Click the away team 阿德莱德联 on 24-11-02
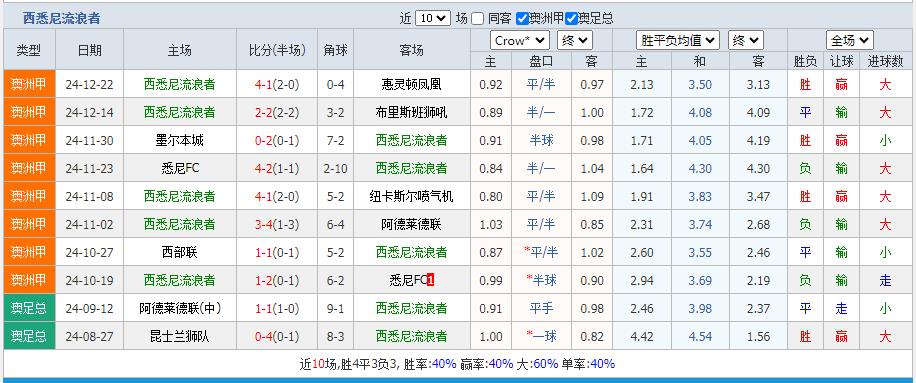This screenshot has width=916, height=383. pos(411,224)
